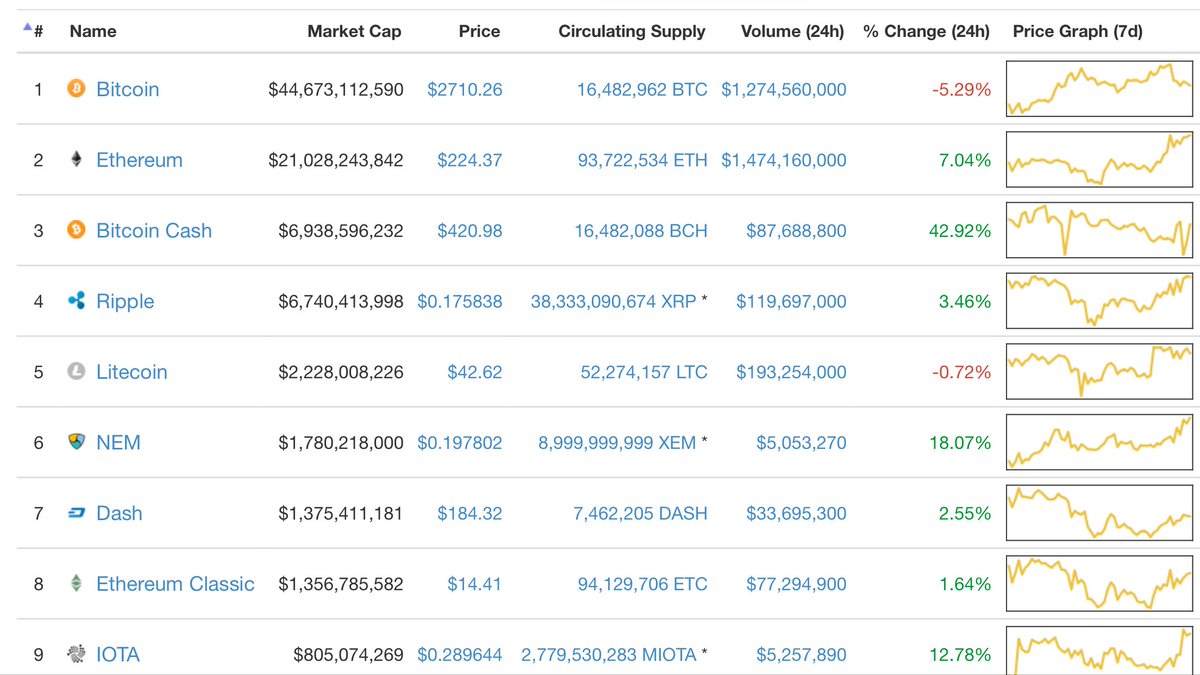Image resolution: width=1200 pixels, height=675 pixels.
Task: Open the Ethereum coin page link
Action: [x=139, y=160]
